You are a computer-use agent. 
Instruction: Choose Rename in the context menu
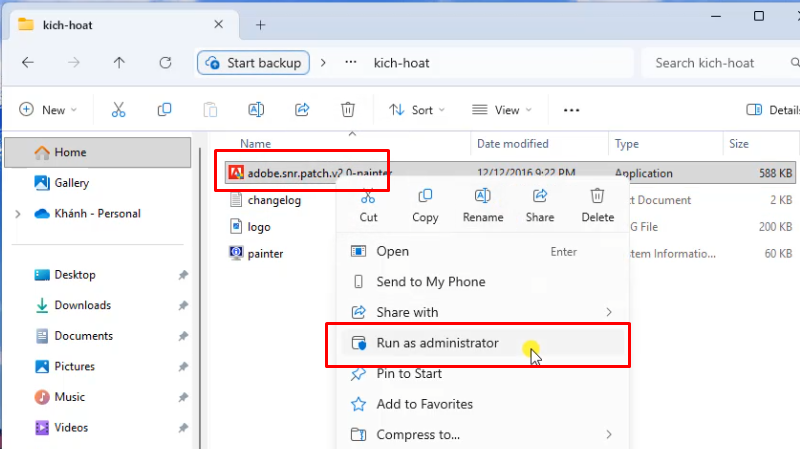pyautogui.click(x=483, y=206)
